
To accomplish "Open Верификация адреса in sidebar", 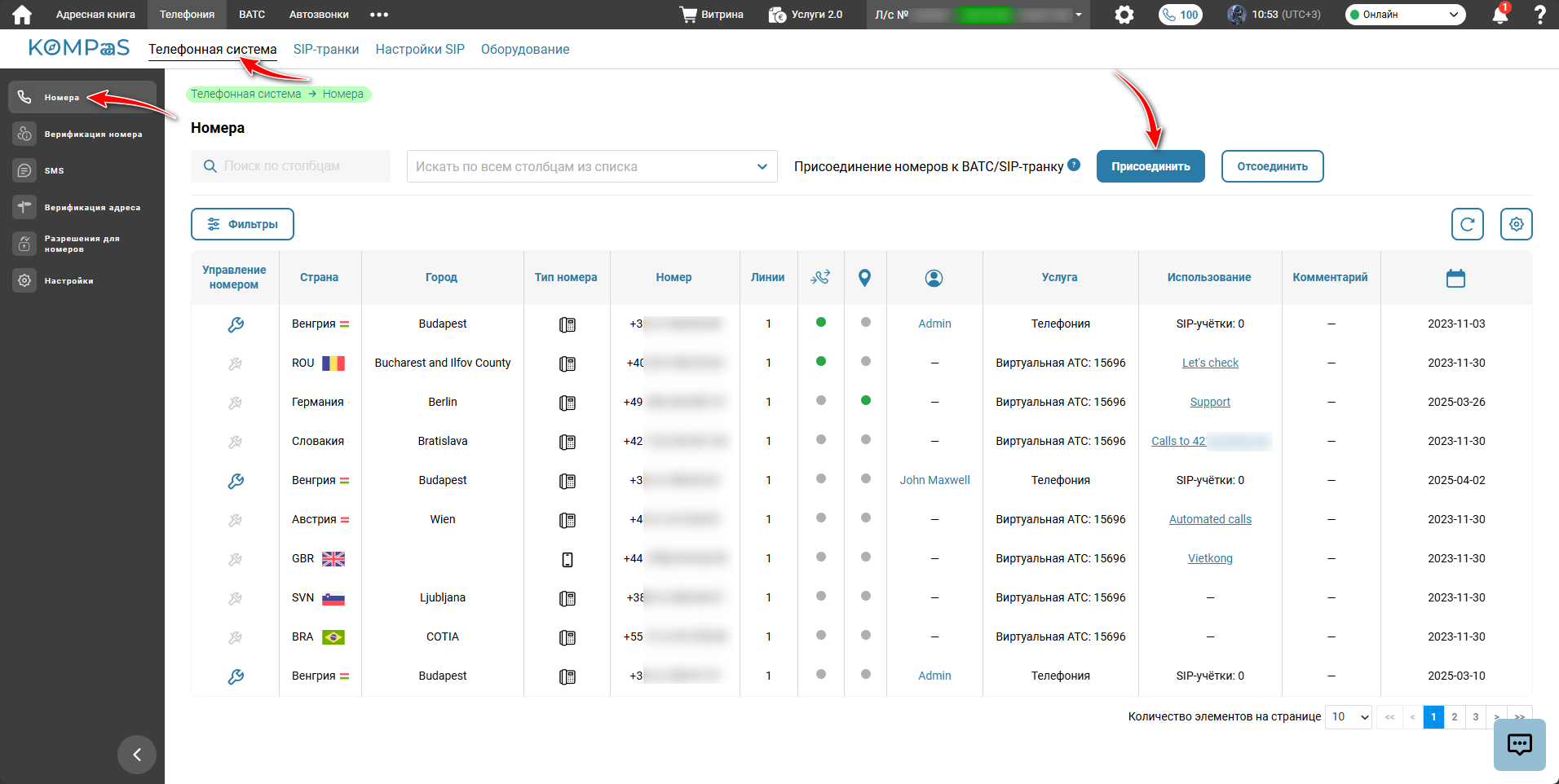I will point(82,207).
